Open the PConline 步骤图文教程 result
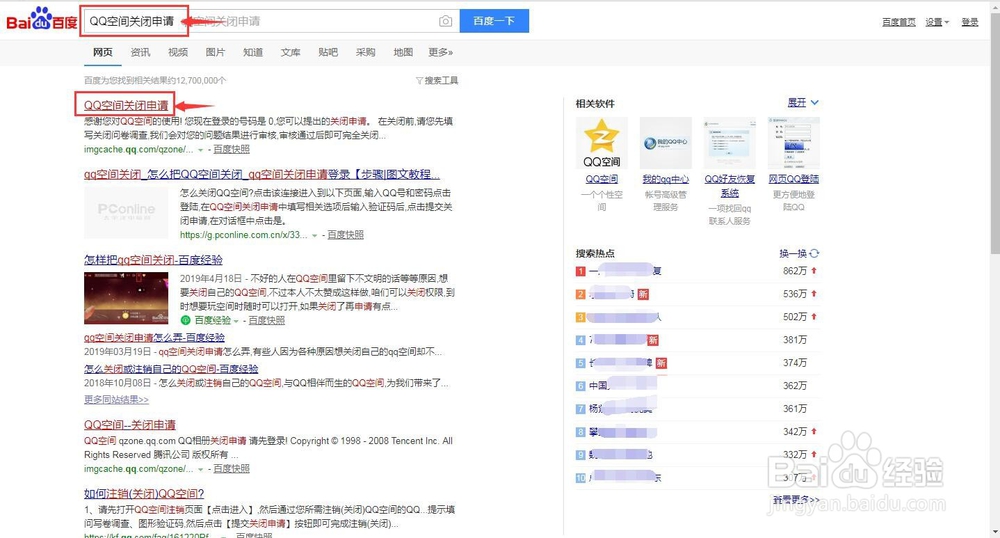 click(261, 174)
